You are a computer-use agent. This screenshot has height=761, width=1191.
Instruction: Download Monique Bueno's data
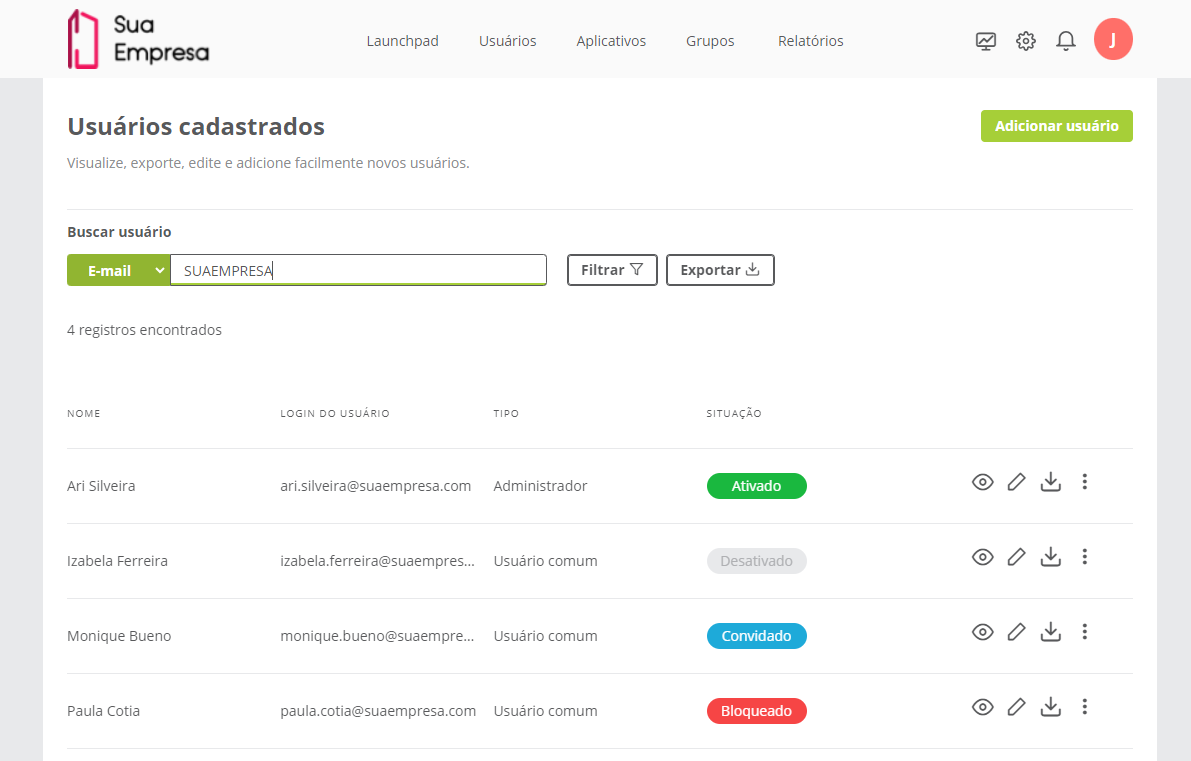point(1050,632)
